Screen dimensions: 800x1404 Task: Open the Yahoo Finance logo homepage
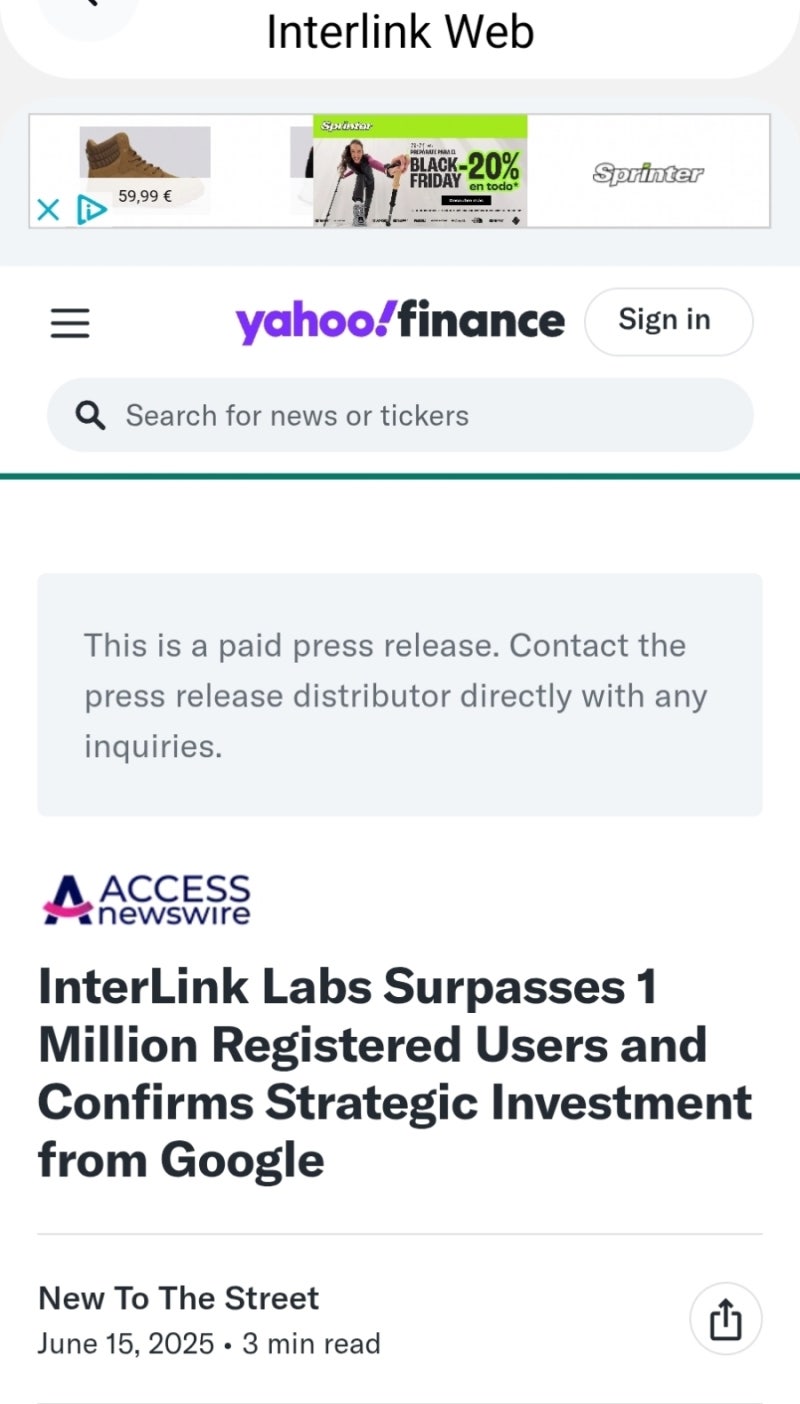tap(399, 321)
